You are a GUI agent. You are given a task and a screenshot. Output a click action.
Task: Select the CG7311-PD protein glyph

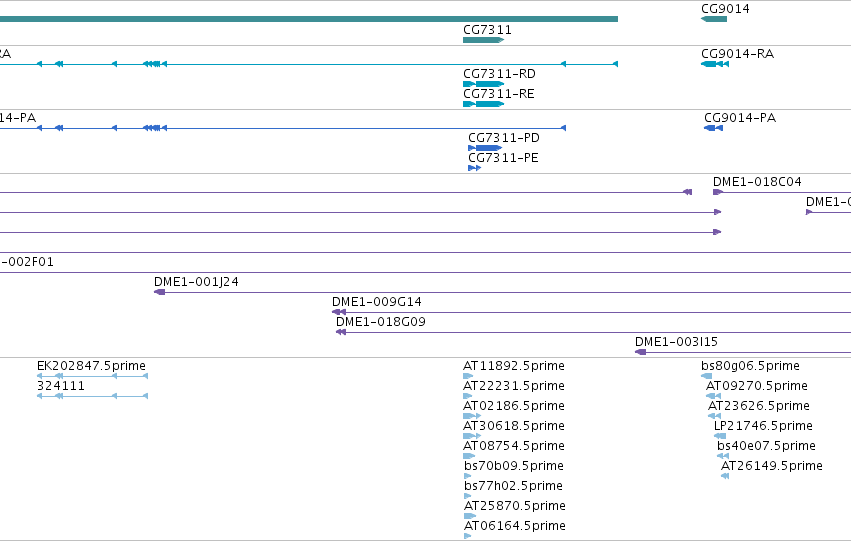pyautogui.click(x=485, y=148)
